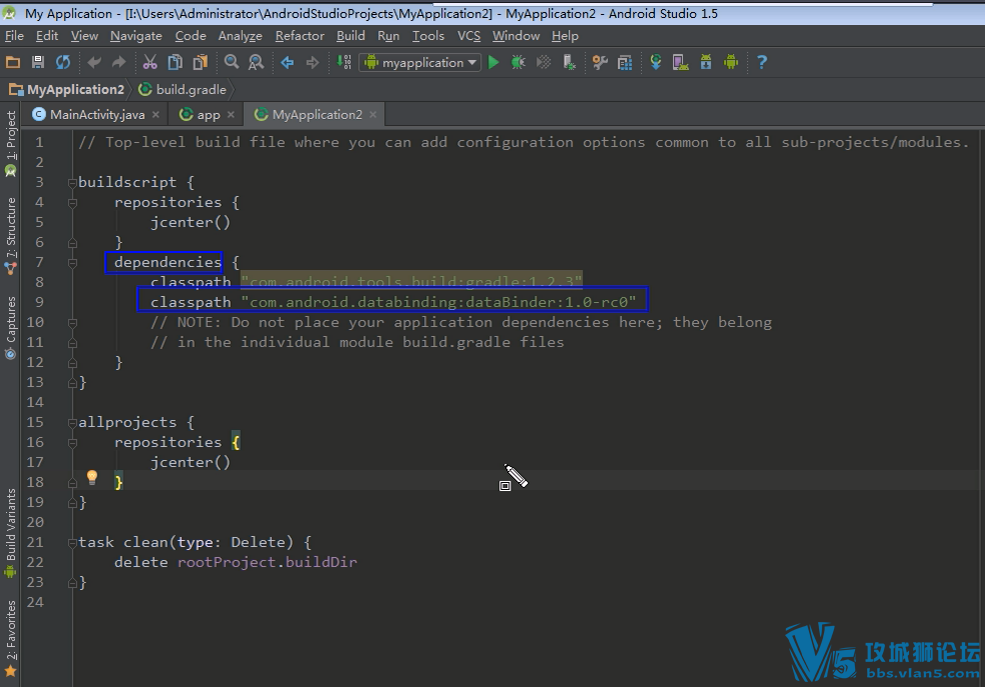
Task: Open the Edit menu
Action: [47, 36]
